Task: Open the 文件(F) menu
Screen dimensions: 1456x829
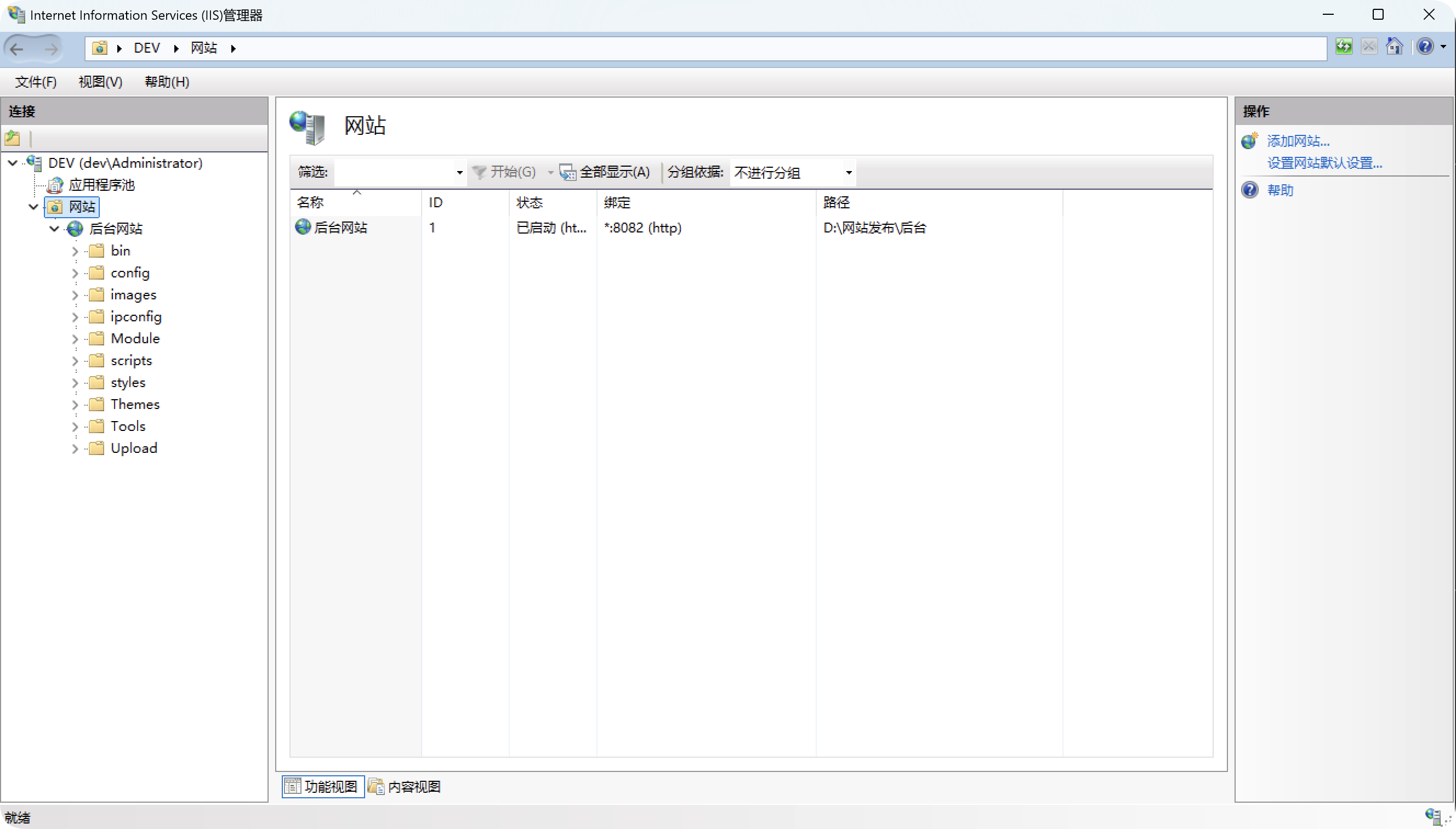Action: coord(35,82)
